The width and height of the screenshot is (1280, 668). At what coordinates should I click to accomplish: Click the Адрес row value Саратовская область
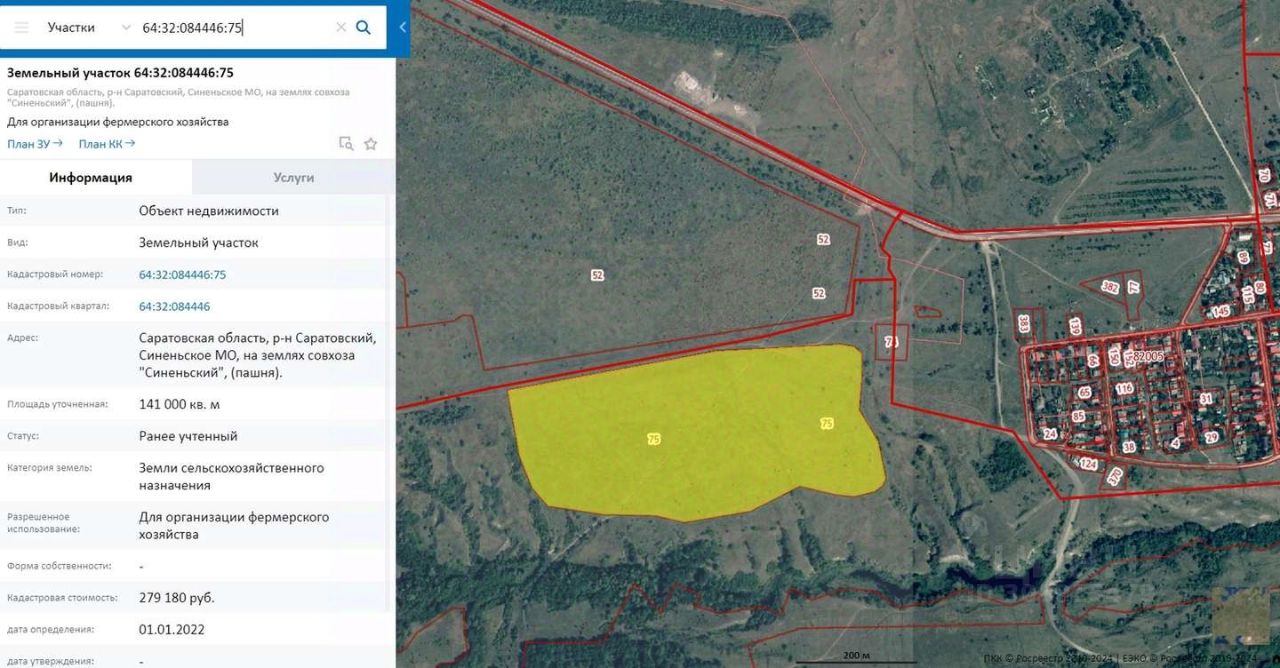[258, 355]
